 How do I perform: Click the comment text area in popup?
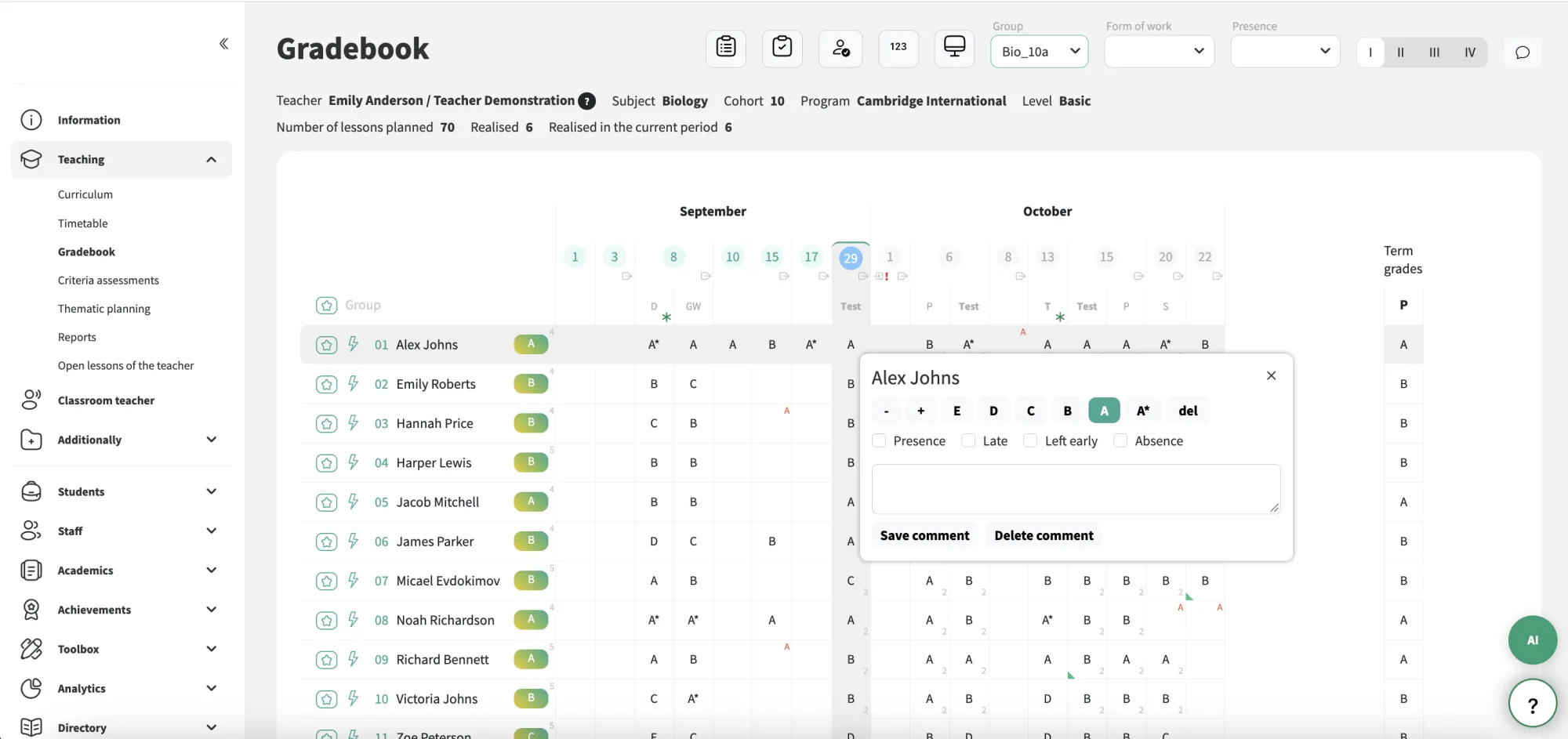pos(1076,489)
